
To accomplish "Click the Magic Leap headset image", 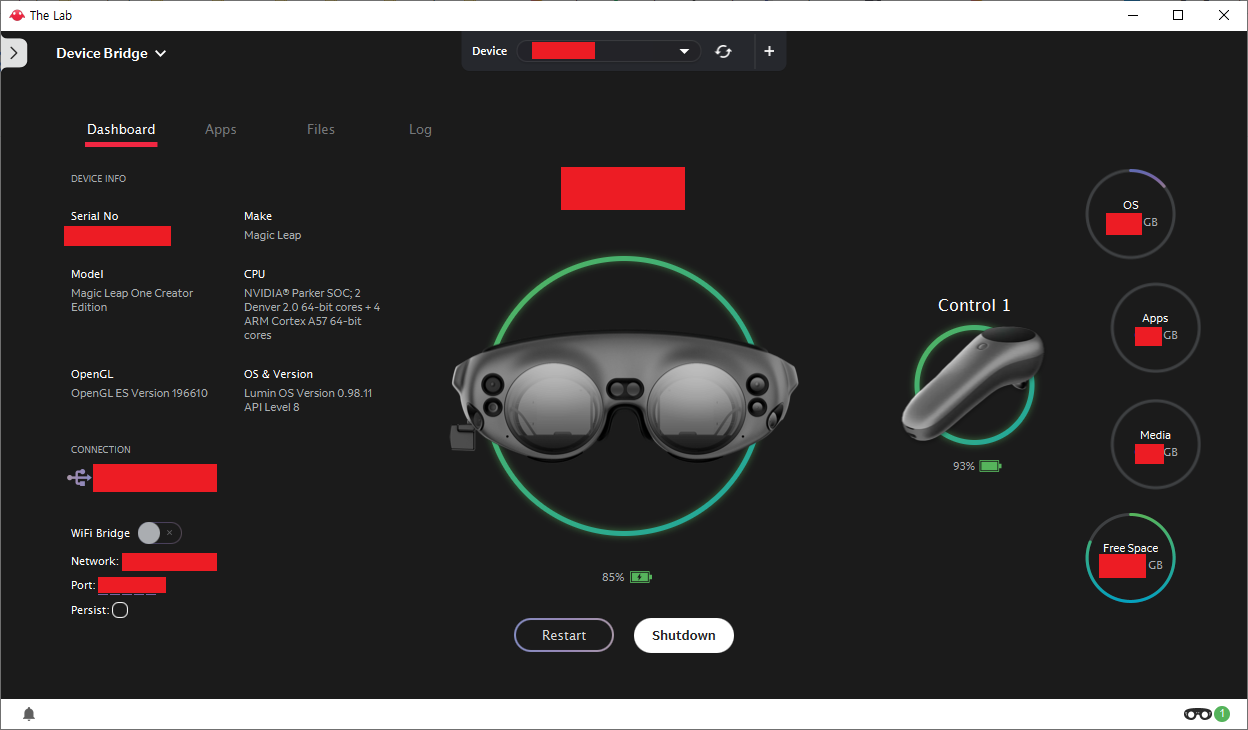I will pyautogui.click(x=626, y=398).
